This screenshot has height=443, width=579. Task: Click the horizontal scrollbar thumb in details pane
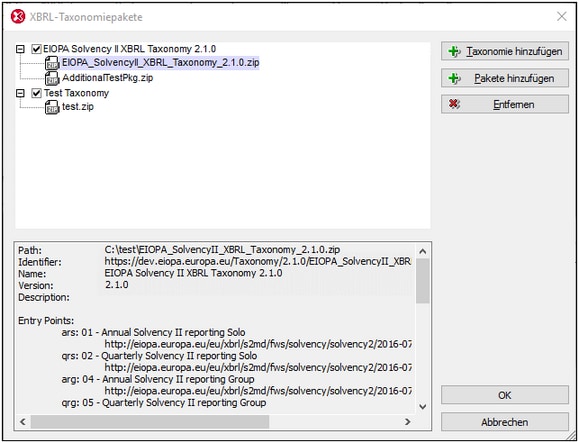150,422
